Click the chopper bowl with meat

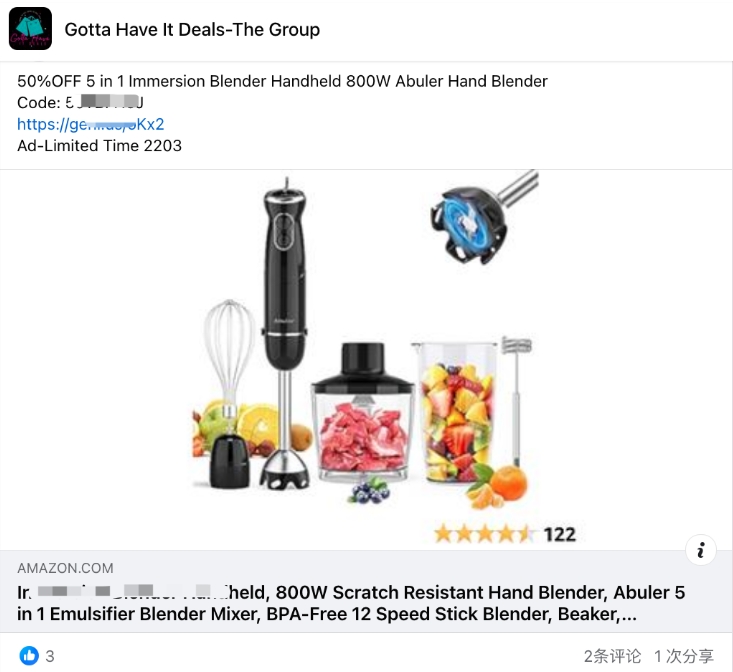tap(363, 413)
